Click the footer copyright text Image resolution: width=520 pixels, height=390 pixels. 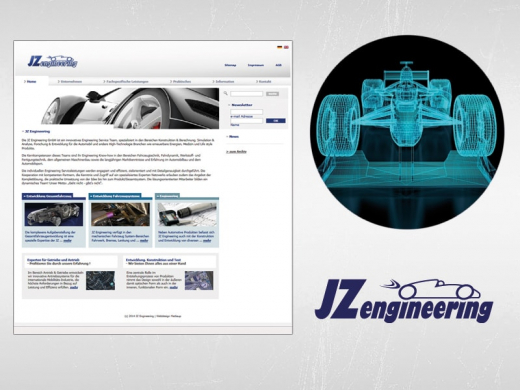pos(153,316)
